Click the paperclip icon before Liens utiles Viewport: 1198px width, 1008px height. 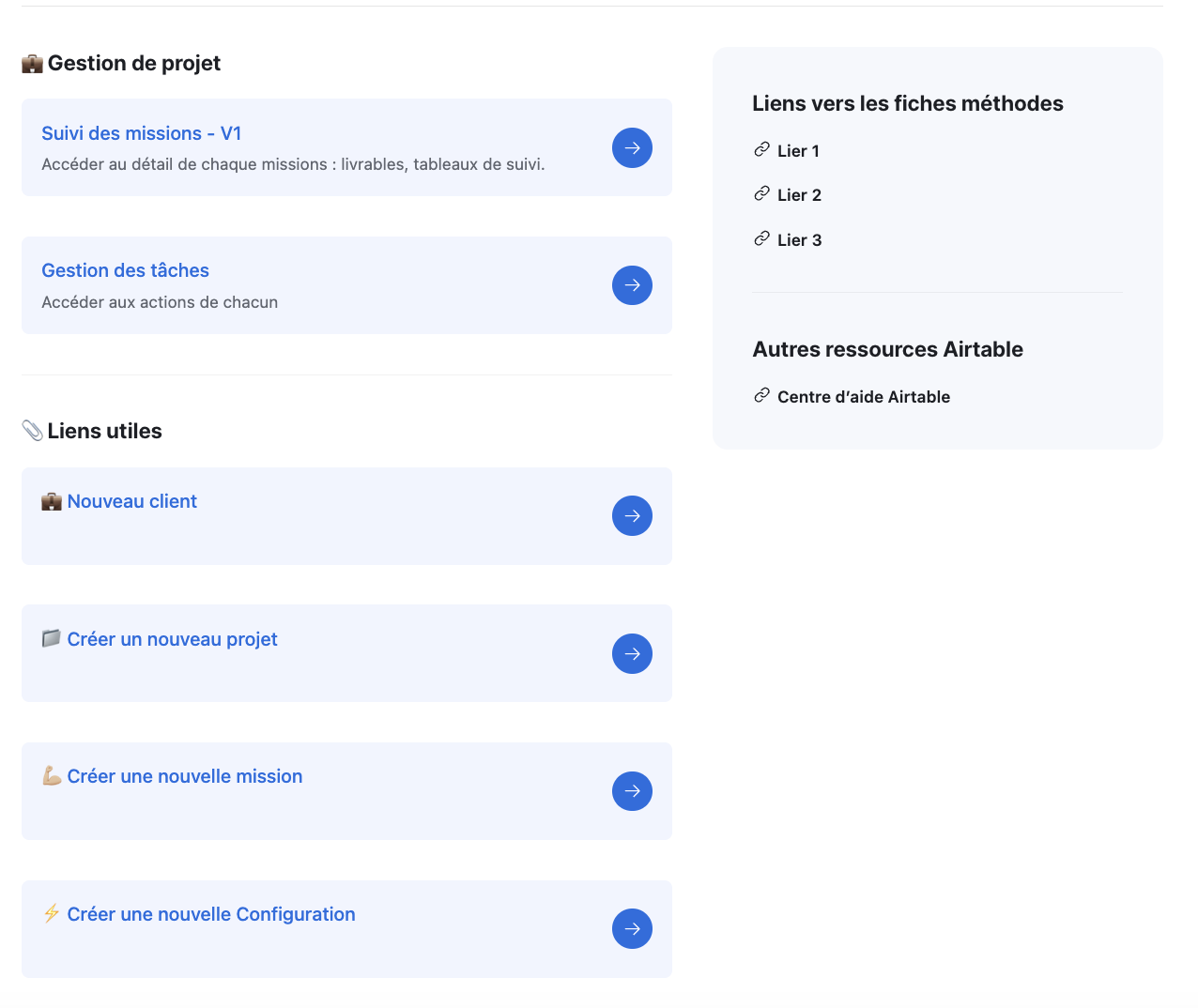pyautogui.click(x=34, y=430)
